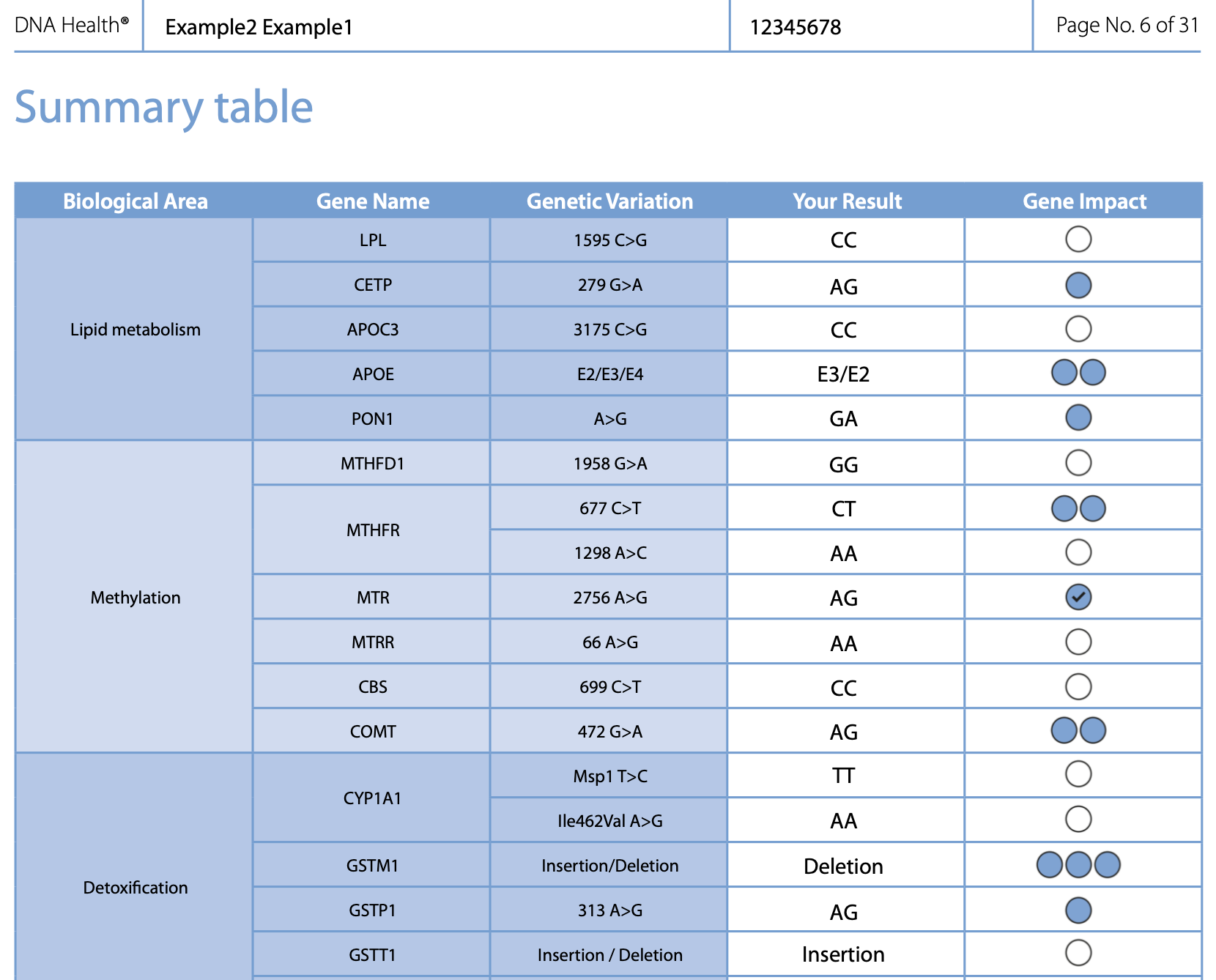Click Page No. 6 of 31
The image size is (1216, 980).
coord(1127,25)
